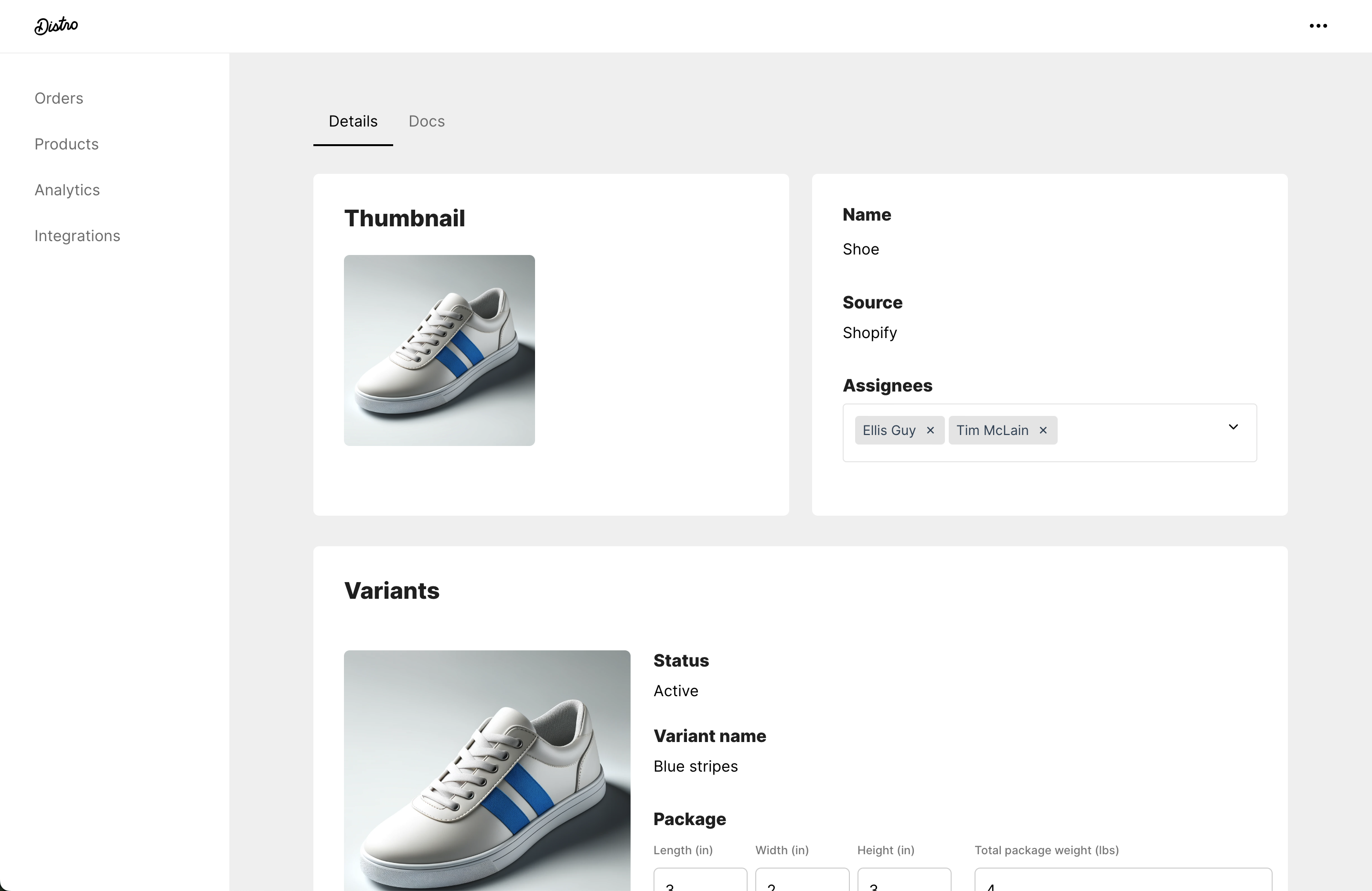Open the Products page
The image size is (1372, 891).
point(66,144)
